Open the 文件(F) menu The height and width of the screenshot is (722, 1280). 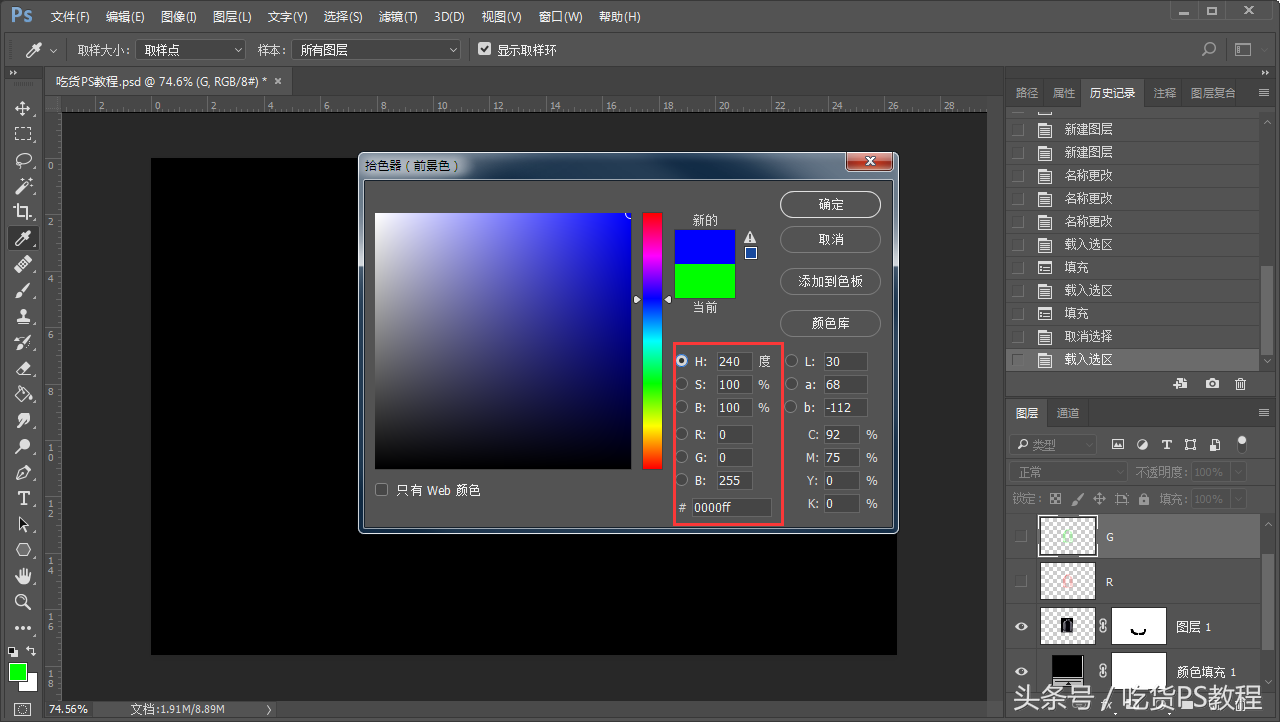pos(70,17)
